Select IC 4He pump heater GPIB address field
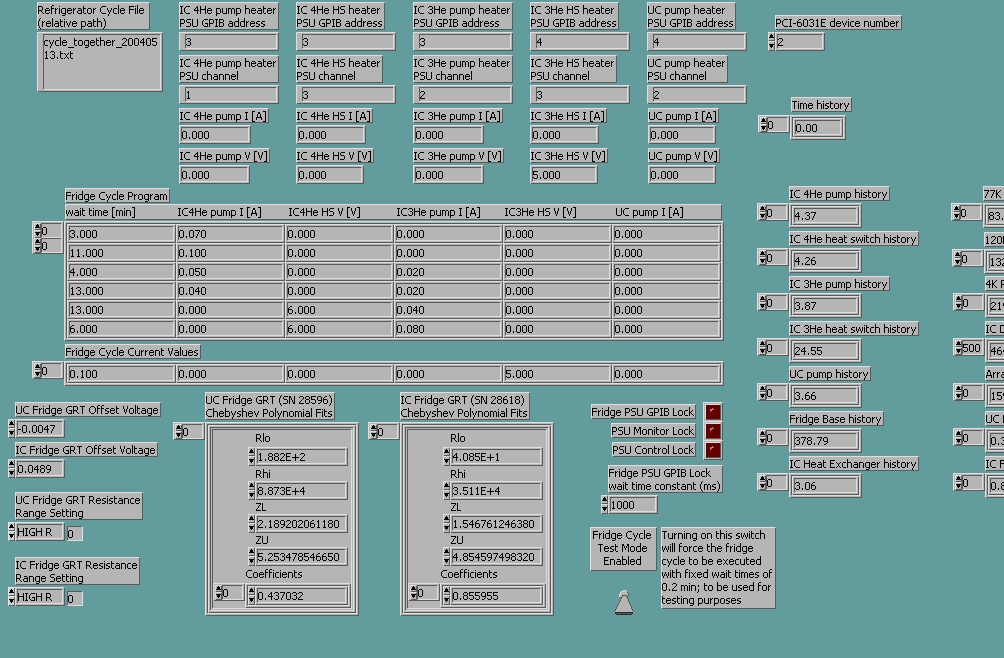This screenshot has height=658, width=1004. [229, 42]
